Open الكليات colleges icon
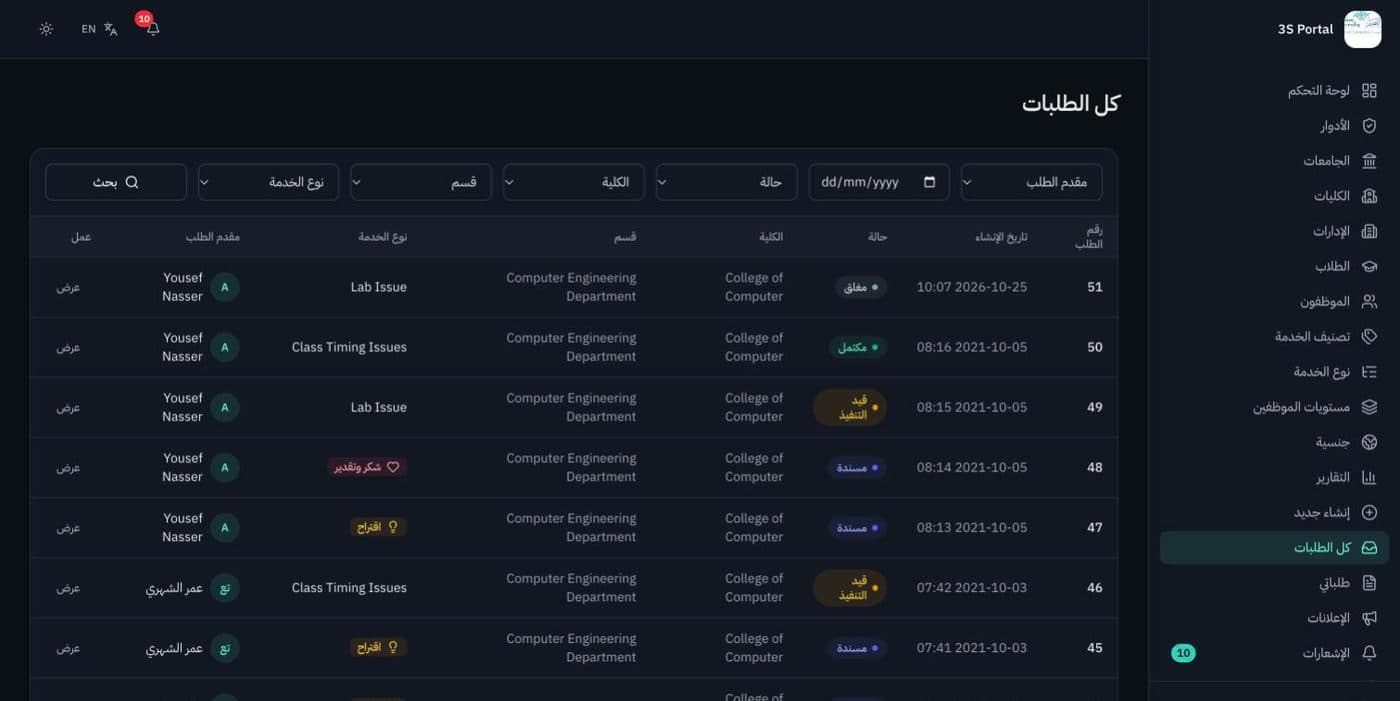This screenshot has width=1400, height=701. tap(1369, 196)
